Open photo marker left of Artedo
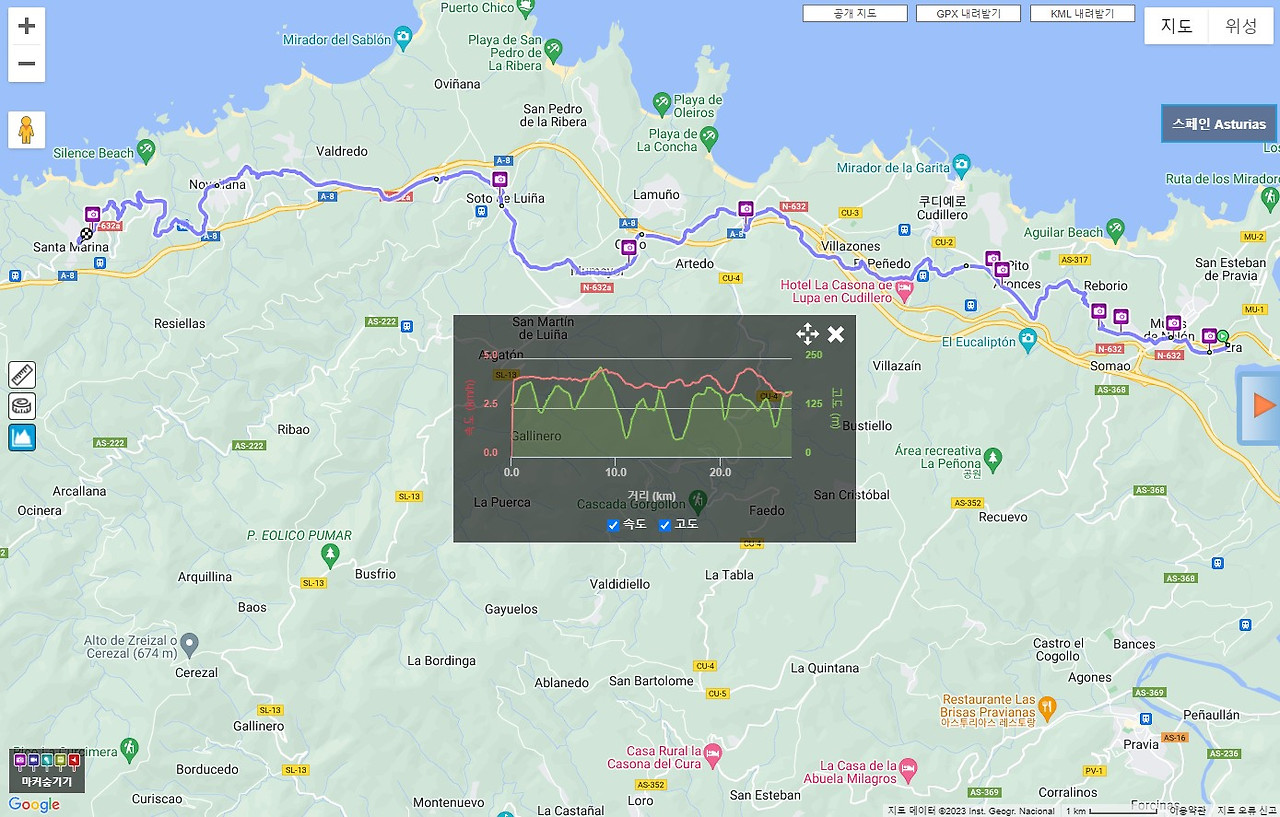 tap(629, 247)
